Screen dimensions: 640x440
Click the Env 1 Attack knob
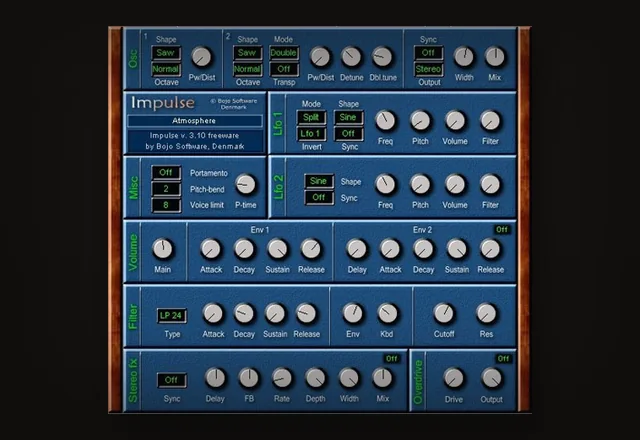(x=211, y=249)
